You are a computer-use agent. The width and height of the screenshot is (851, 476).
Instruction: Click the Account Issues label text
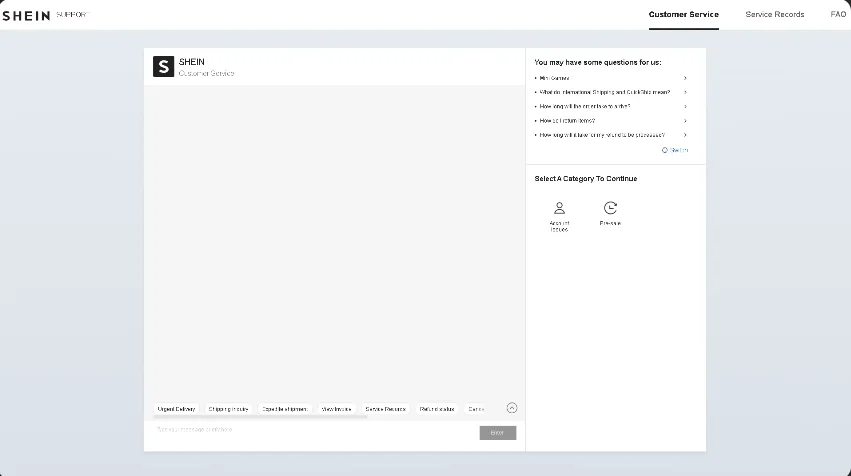pyautogui.click(x=559, y=226)
